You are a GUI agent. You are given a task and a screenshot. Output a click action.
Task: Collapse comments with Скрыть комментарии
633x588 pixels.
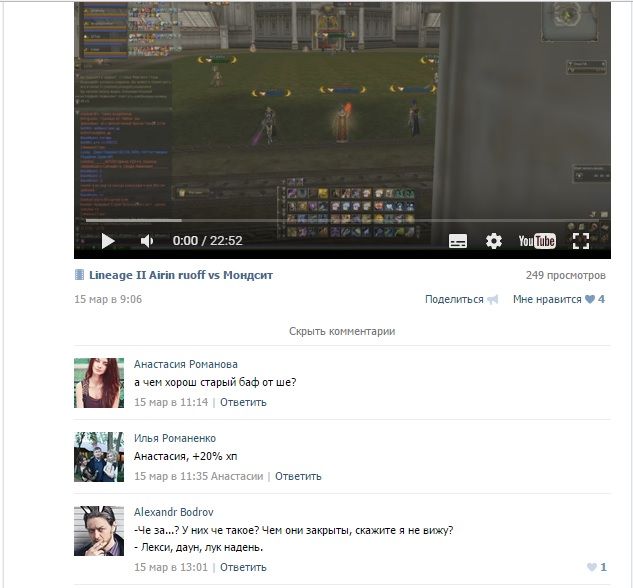point(342,331)
